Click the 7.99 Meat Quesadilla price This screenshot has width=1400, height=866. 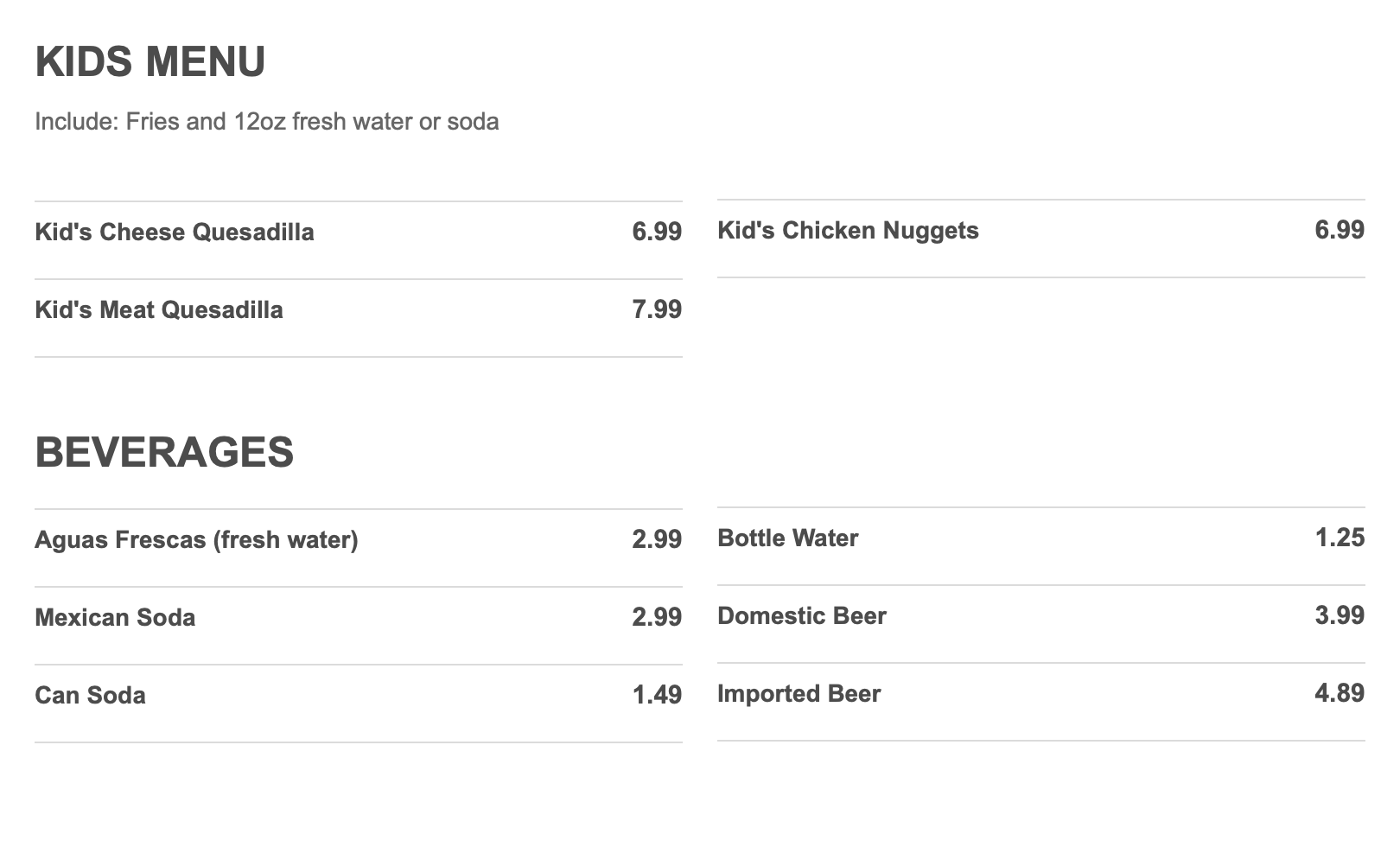(x=657, y=309)
